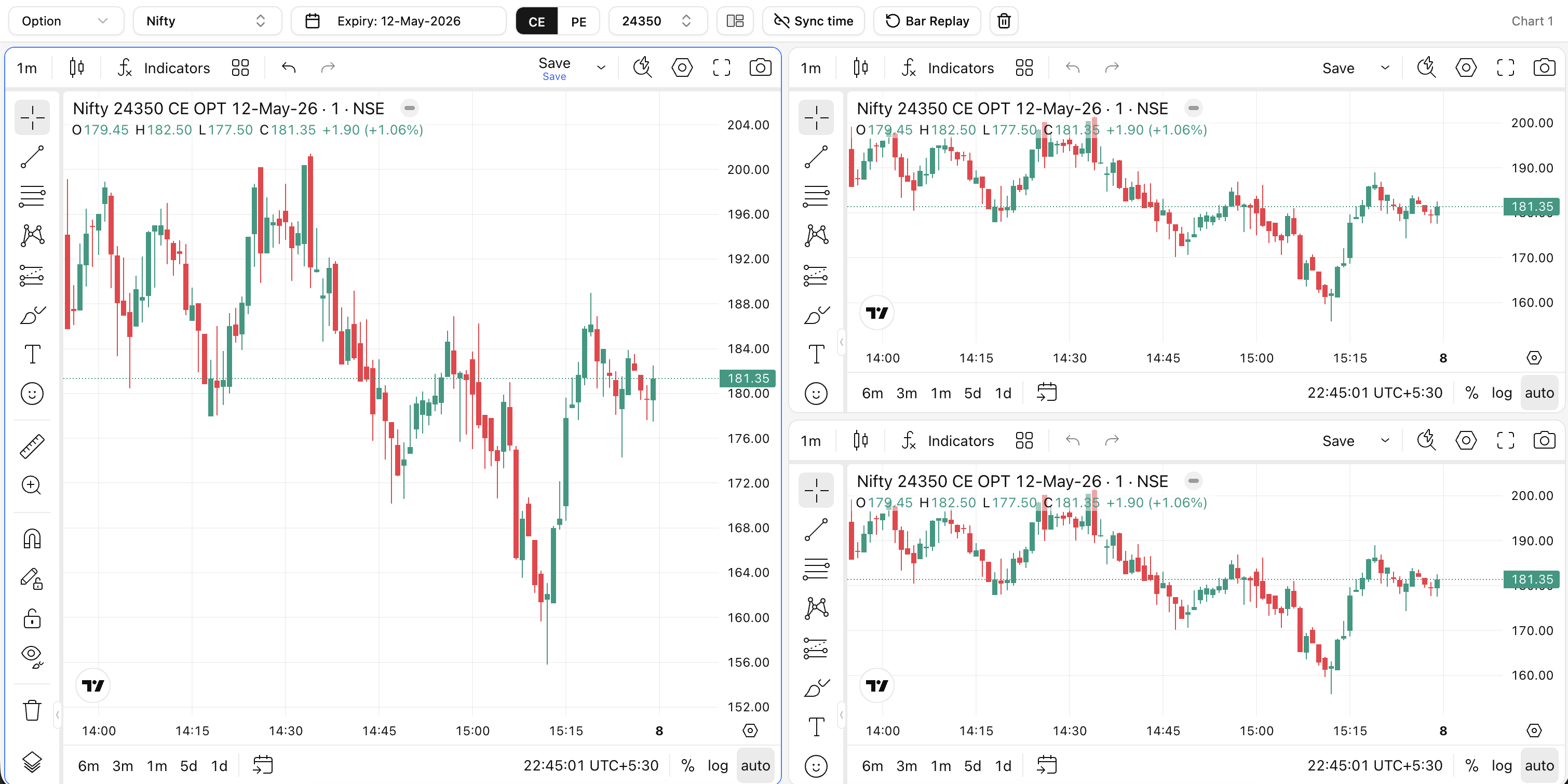Open indicator templates grid in left chart
The image size is (1568, 784).
tap(240, 67)
